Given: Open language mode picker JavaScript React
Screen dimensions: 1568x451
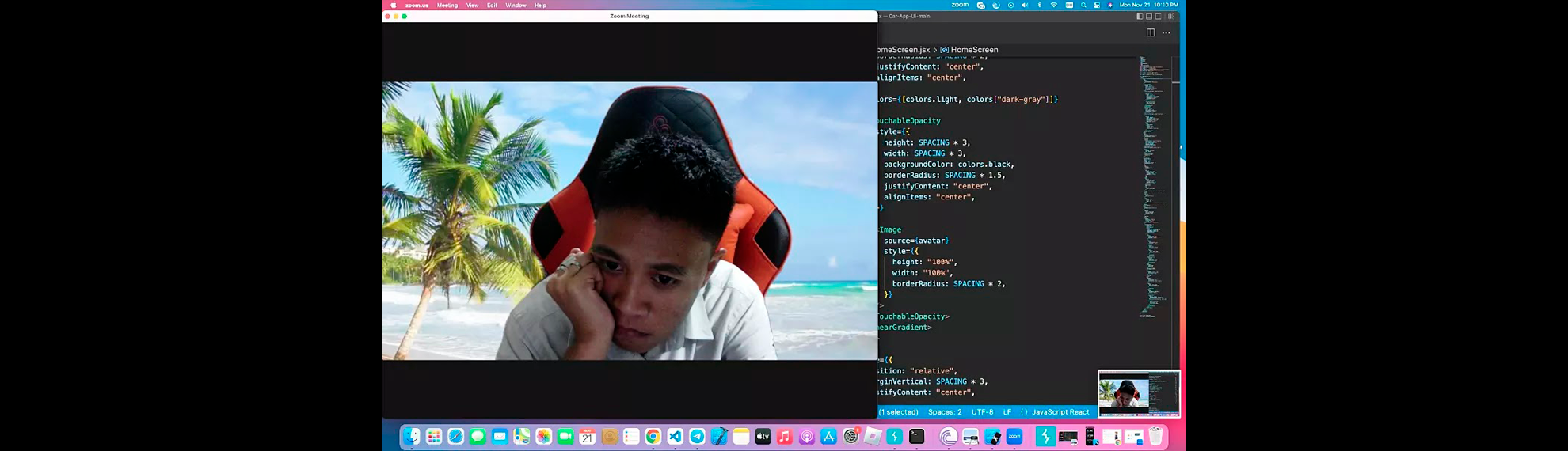Looking at the screenshot, I should pos(1060,412).
